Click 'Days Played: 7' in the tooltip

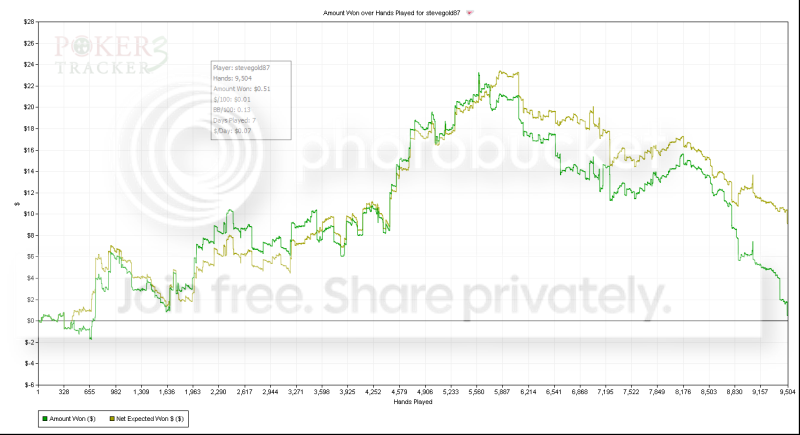click(x=234, y=120)
